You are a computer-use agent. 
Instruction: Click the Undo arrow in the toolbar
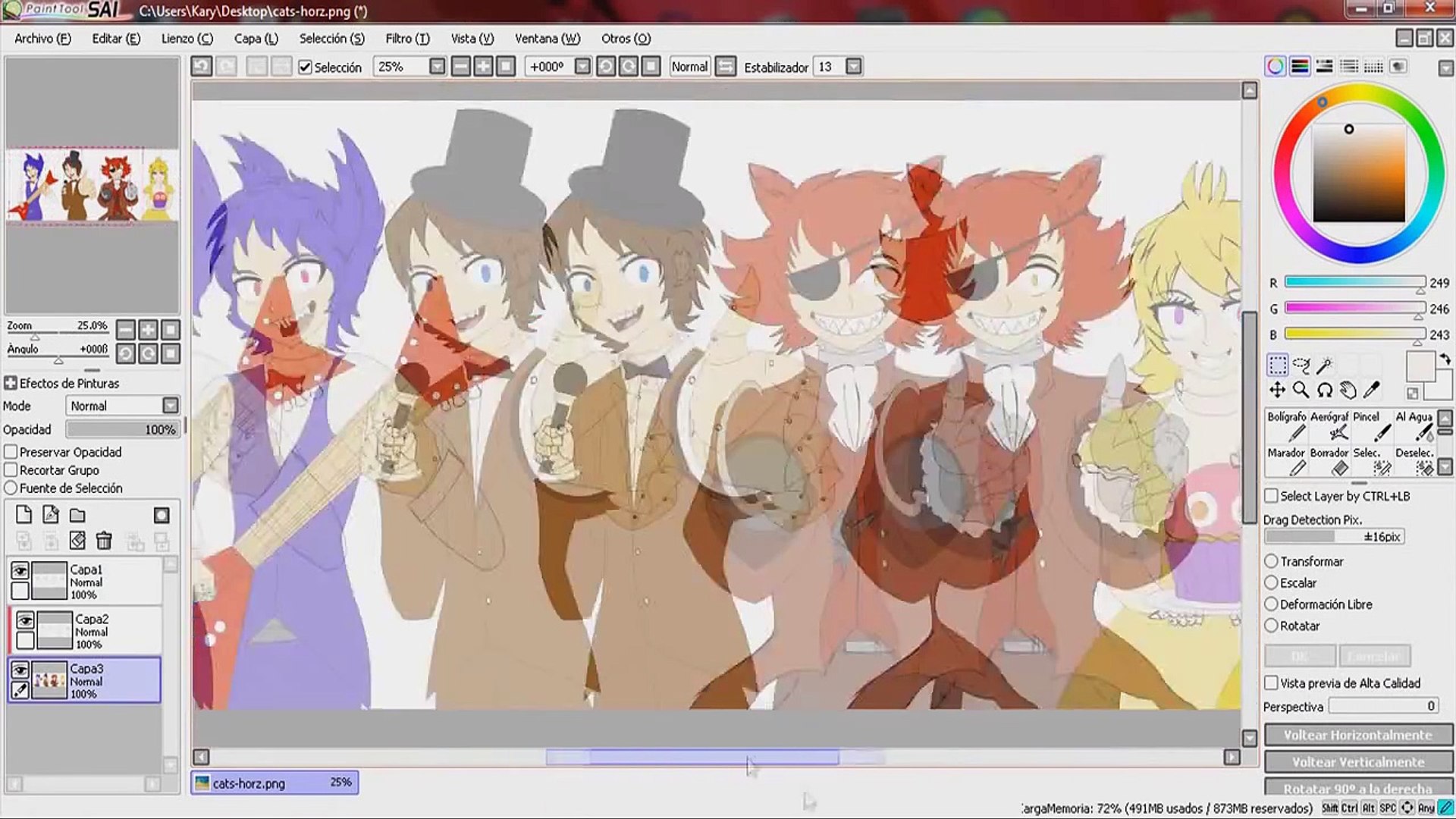click(201, 67)
